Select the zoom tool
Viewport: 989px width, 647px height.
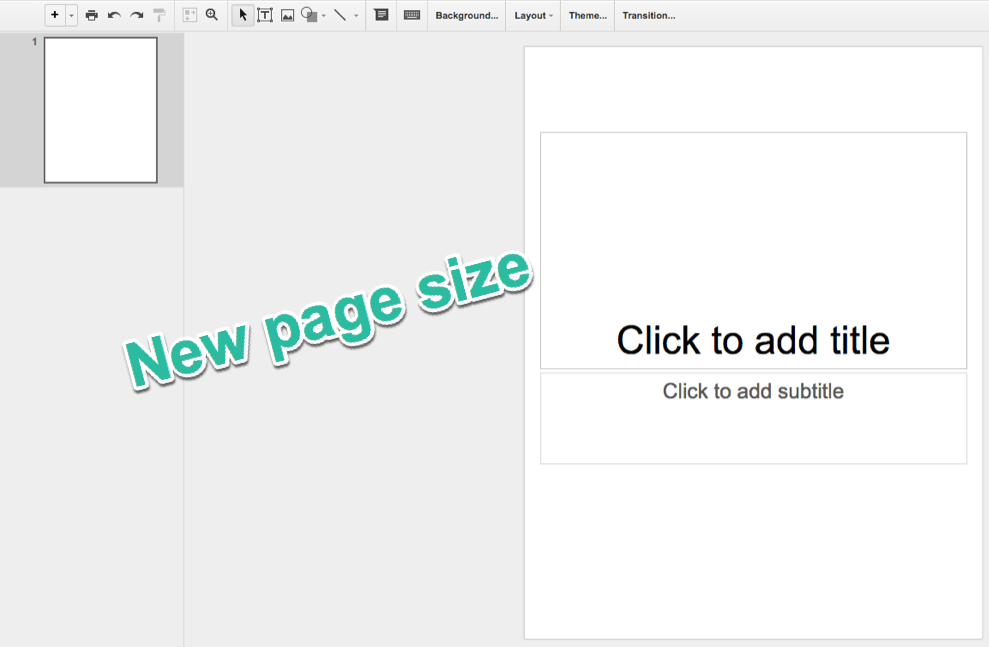211,15
